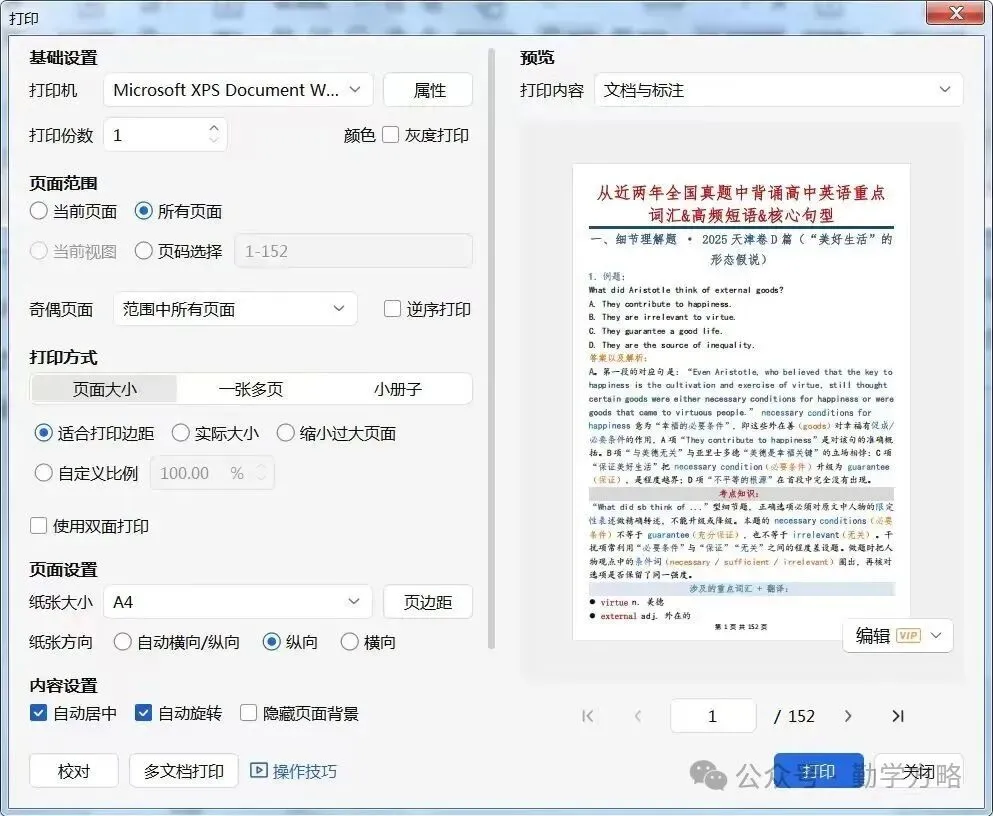Uncheck 自动居中 checkbox
993x816 pixels.
(39, 713)
